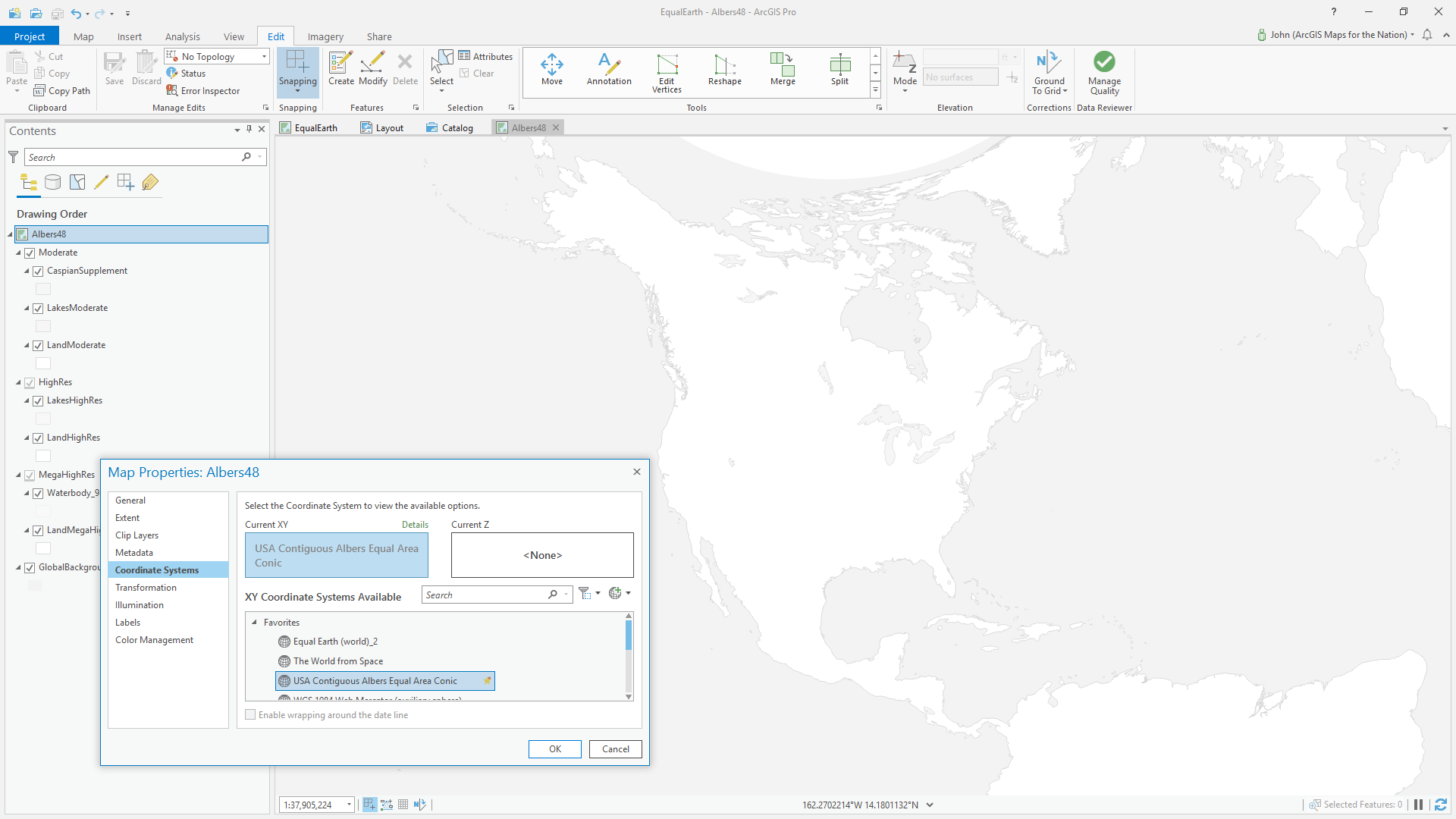The width and height of the screenshot is (1456, 819).
Task: Switch to List By Editing view
Action: point(102,182)
